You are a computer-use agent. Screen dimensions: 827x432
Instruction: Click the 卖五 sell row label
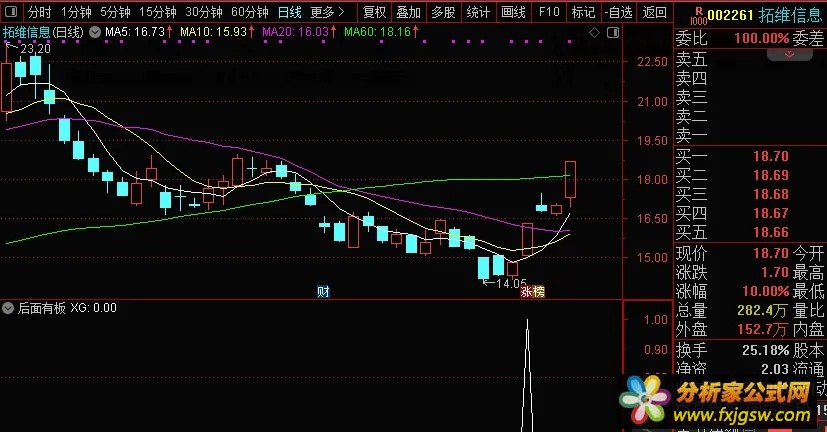691,59
